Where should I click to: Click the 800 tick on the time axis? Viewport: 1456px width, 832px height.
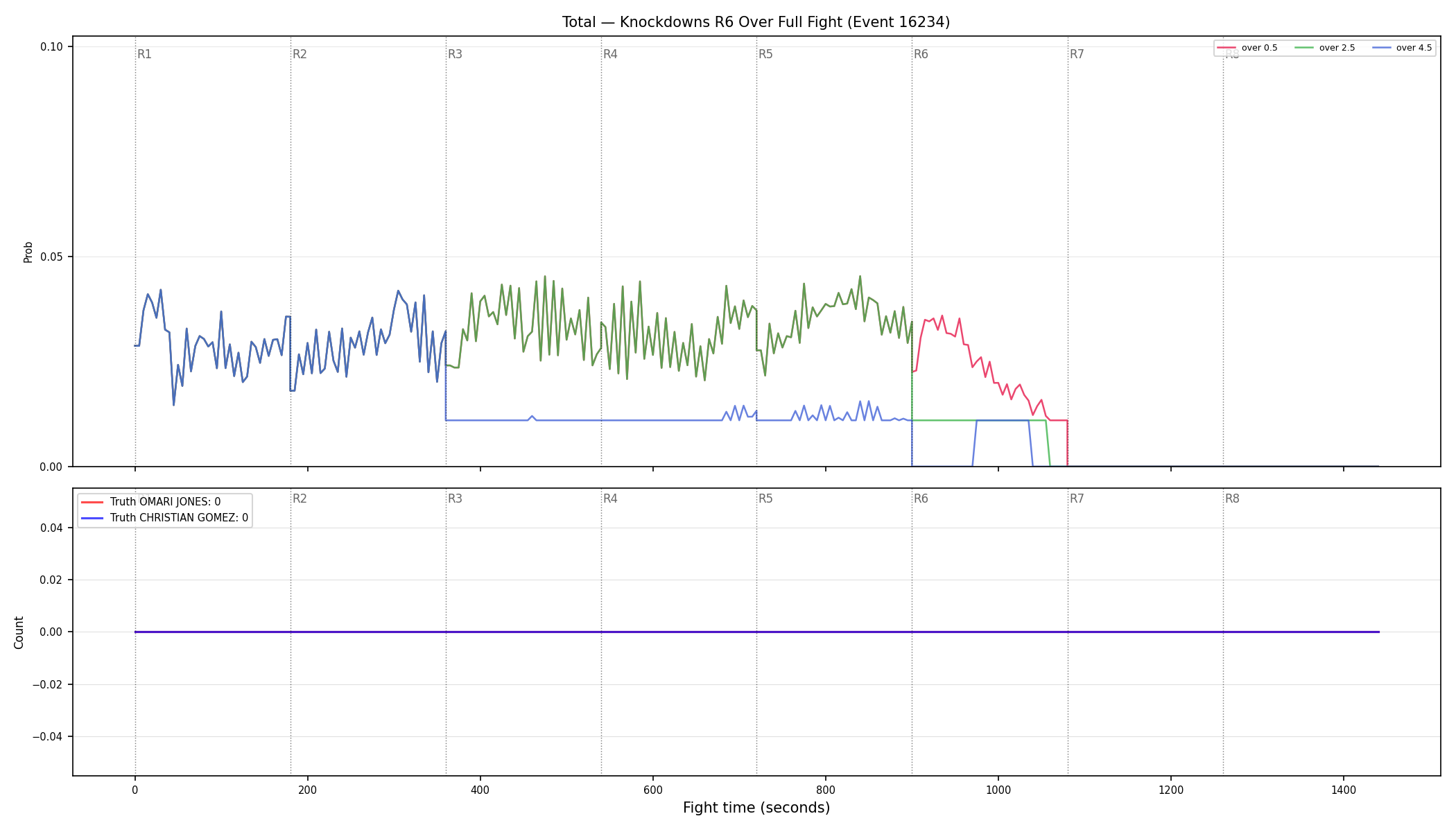[x=825, y=790]
